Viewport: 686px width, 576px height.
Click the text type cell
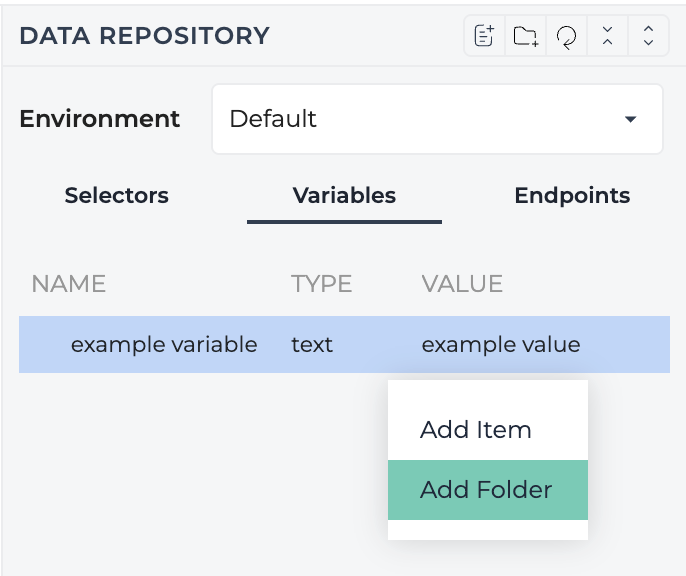312,345
